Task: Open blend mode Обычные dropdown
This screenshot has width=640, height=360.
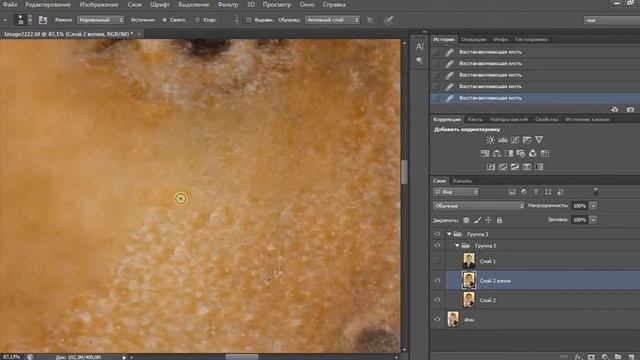Action: click(478, 206)
